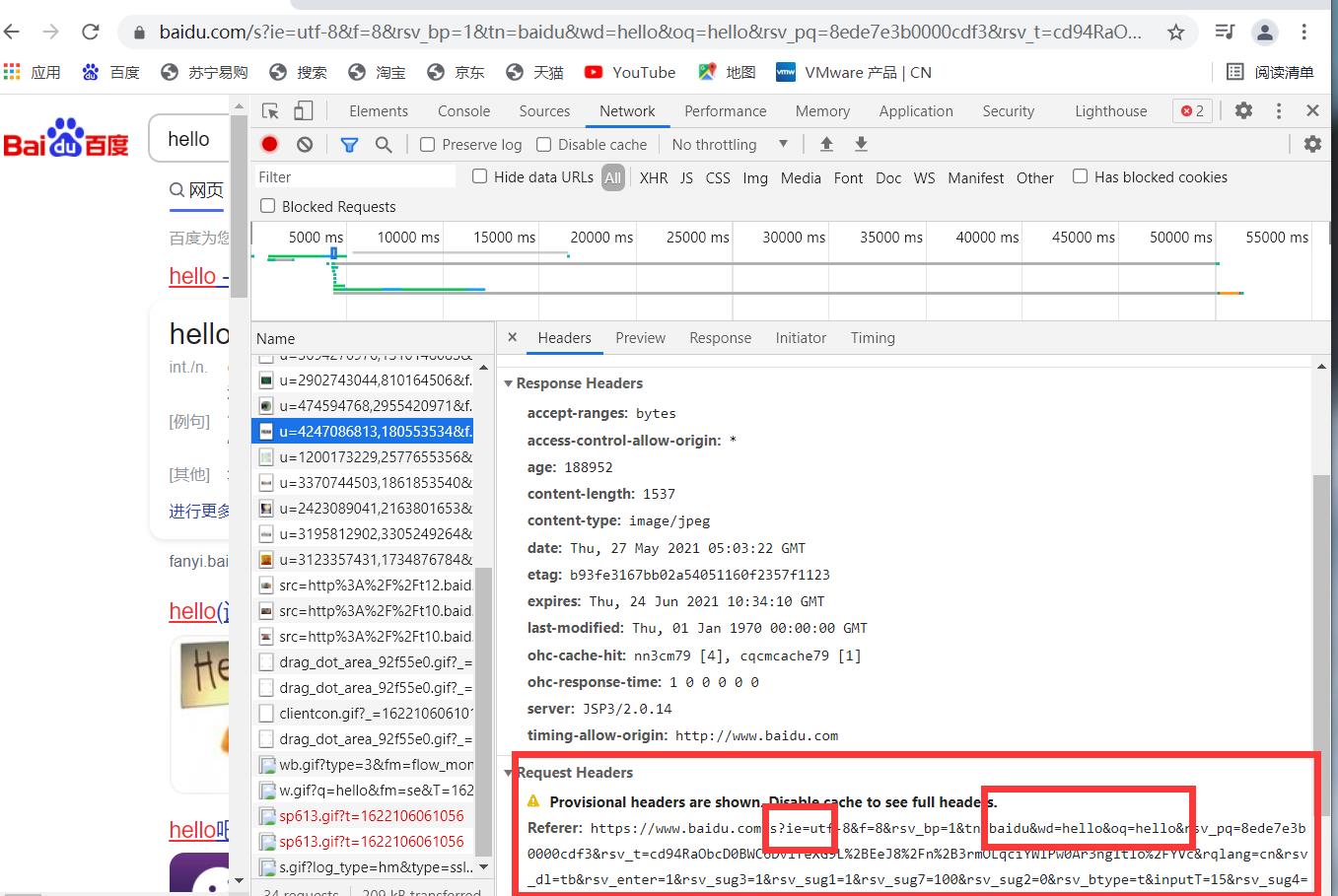1338x896 pixels.
Task: Switch to the Sources tab
Action: [544, 111]
